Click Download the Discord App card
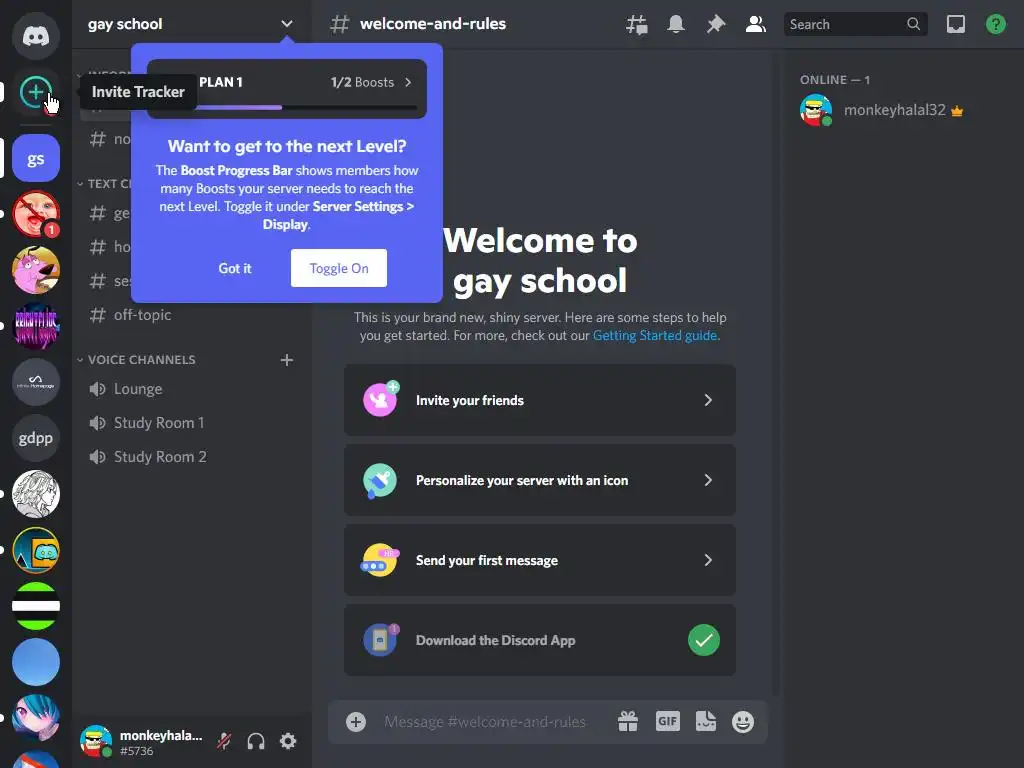Image resolution: width=1024 pixels, height=768 pixels. 539,640
